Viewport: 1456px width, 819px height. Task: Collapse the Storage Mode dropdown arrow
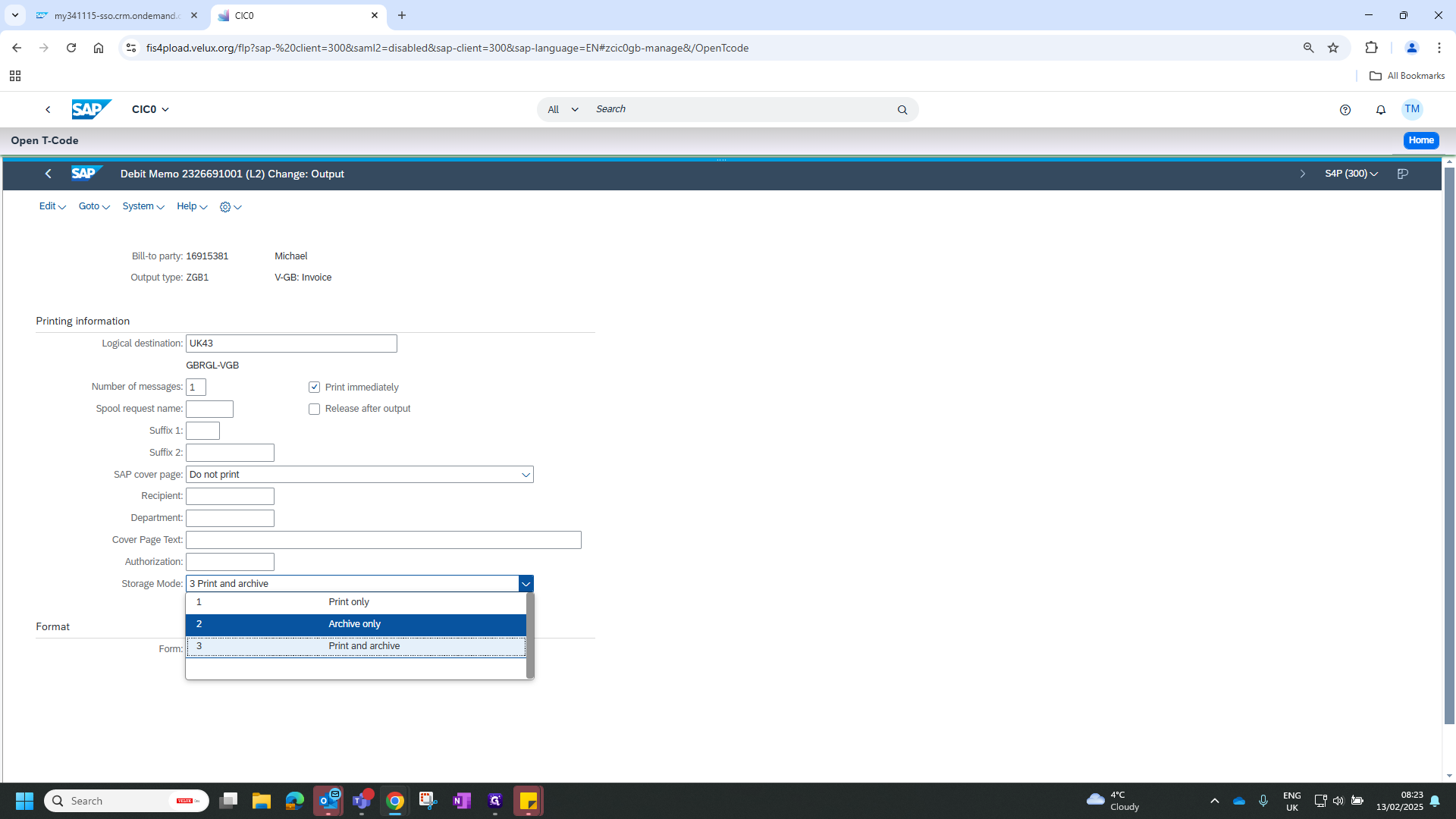pos(526,584)
